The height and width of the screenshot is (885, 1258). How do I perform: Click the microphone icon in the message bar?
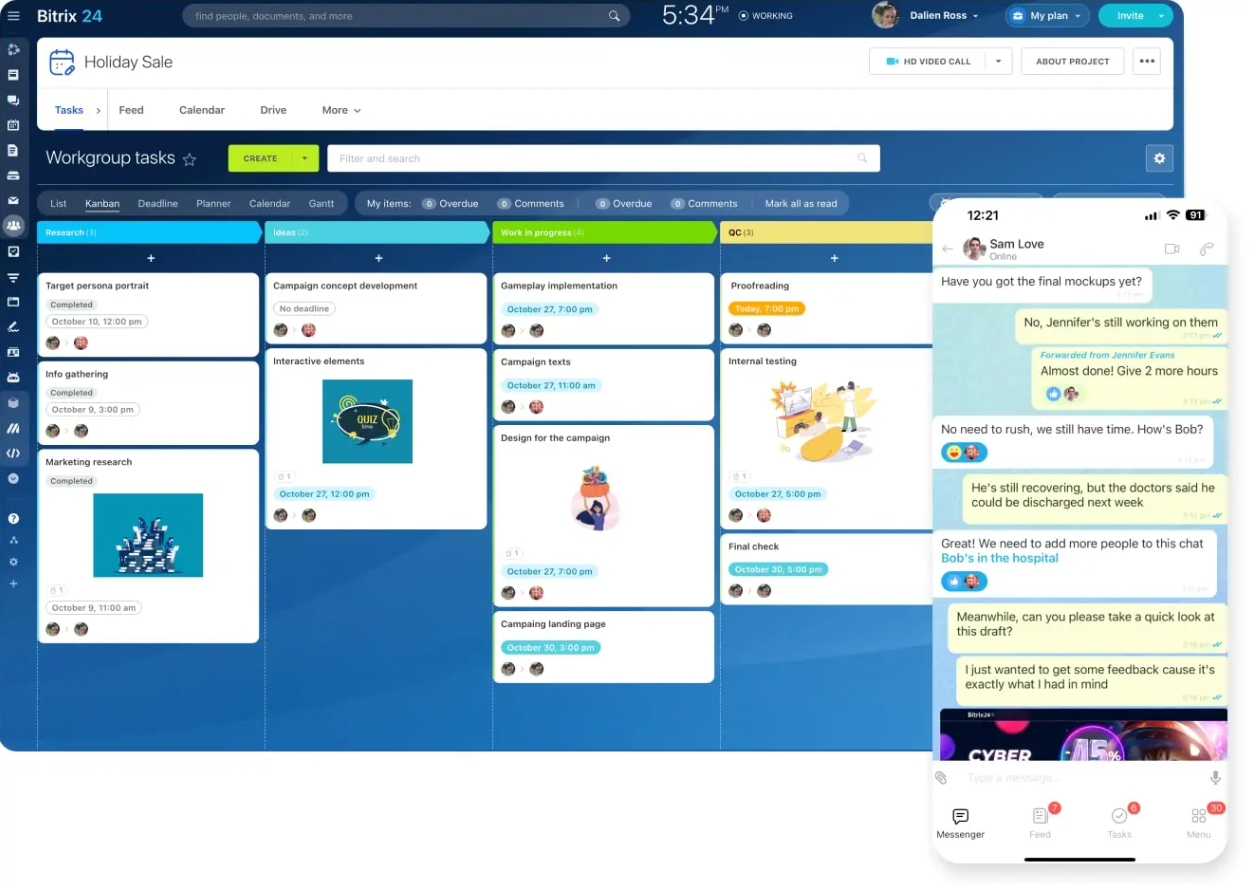[1215, 777]
